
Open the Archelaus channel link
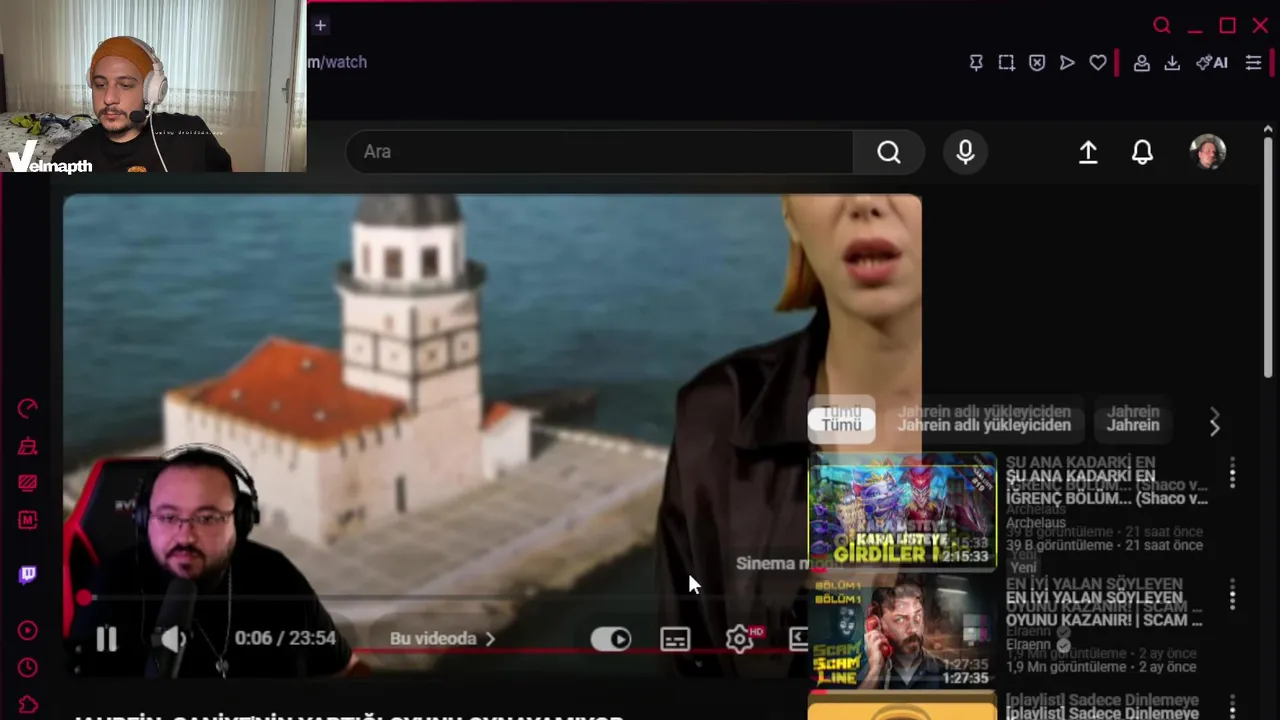coord(1036,523)
